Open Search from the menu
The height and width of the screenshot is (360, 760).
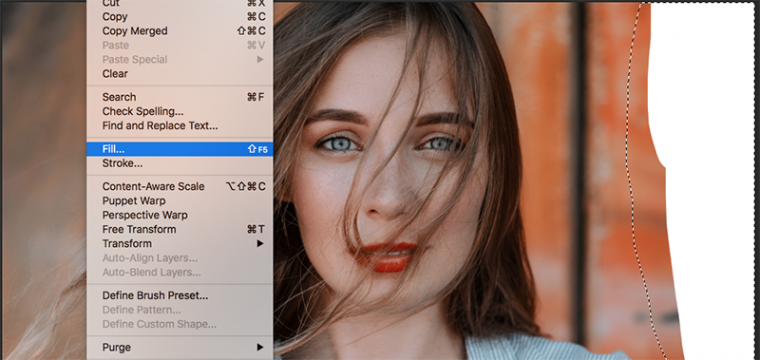point(180,97)
